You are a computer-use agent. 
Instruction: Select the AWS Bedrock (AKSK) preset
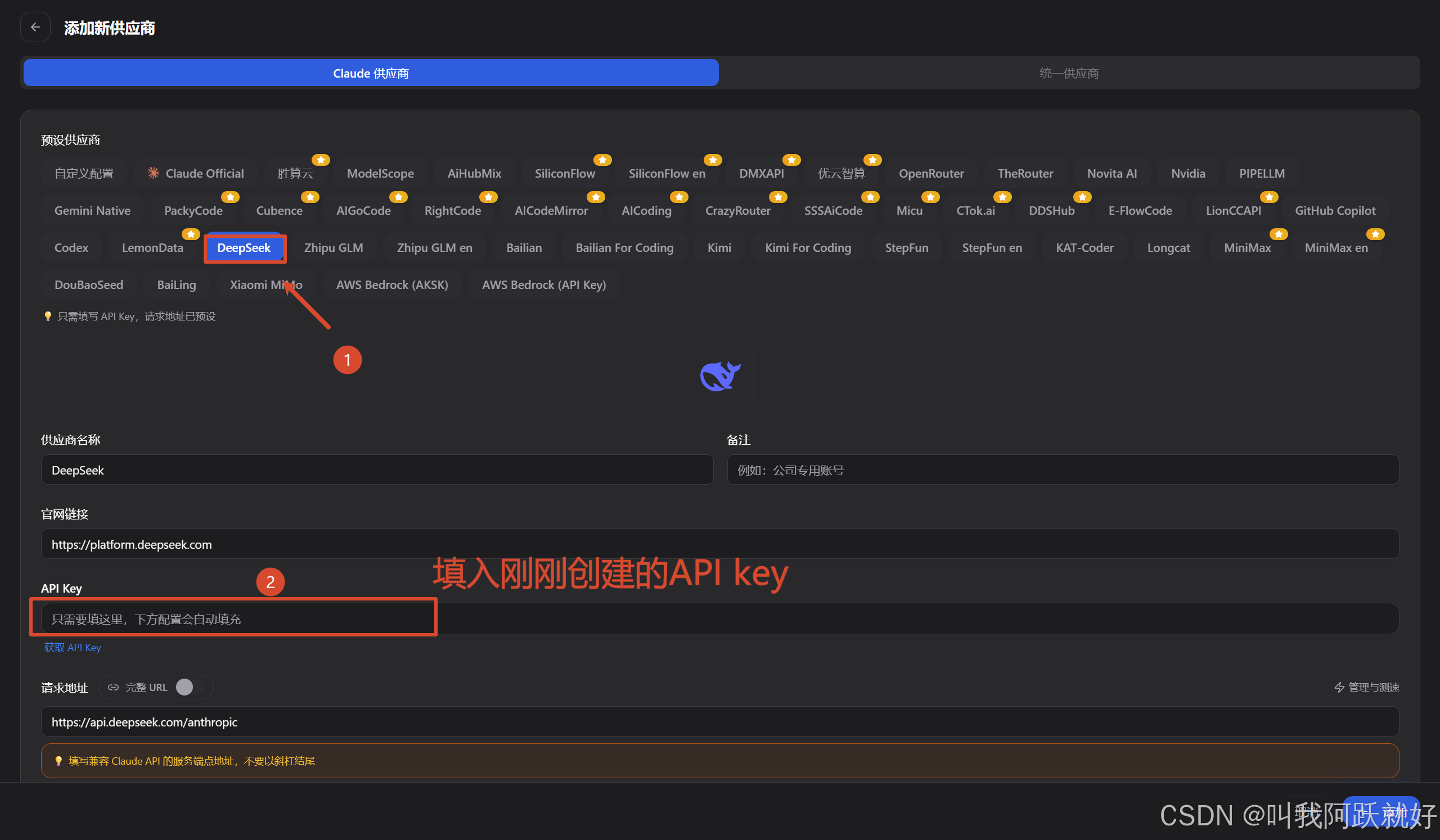click(x=392, y=284)
